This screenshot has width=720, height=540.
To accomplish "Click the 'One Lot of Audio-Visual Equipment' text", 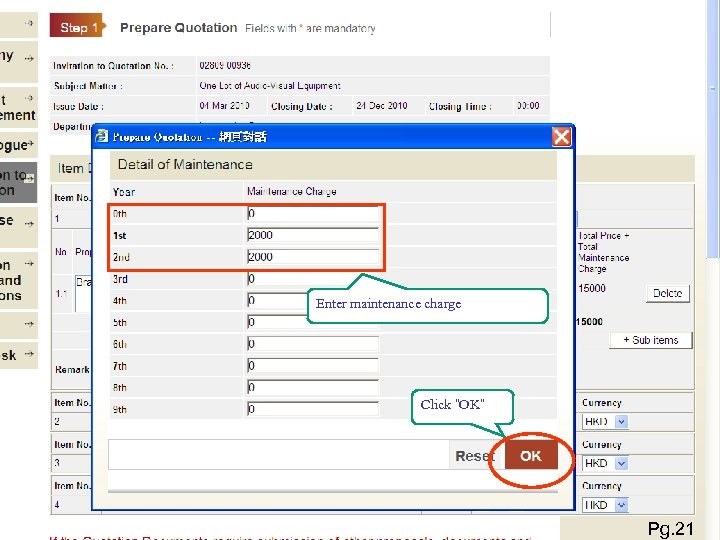I will 270,85.
